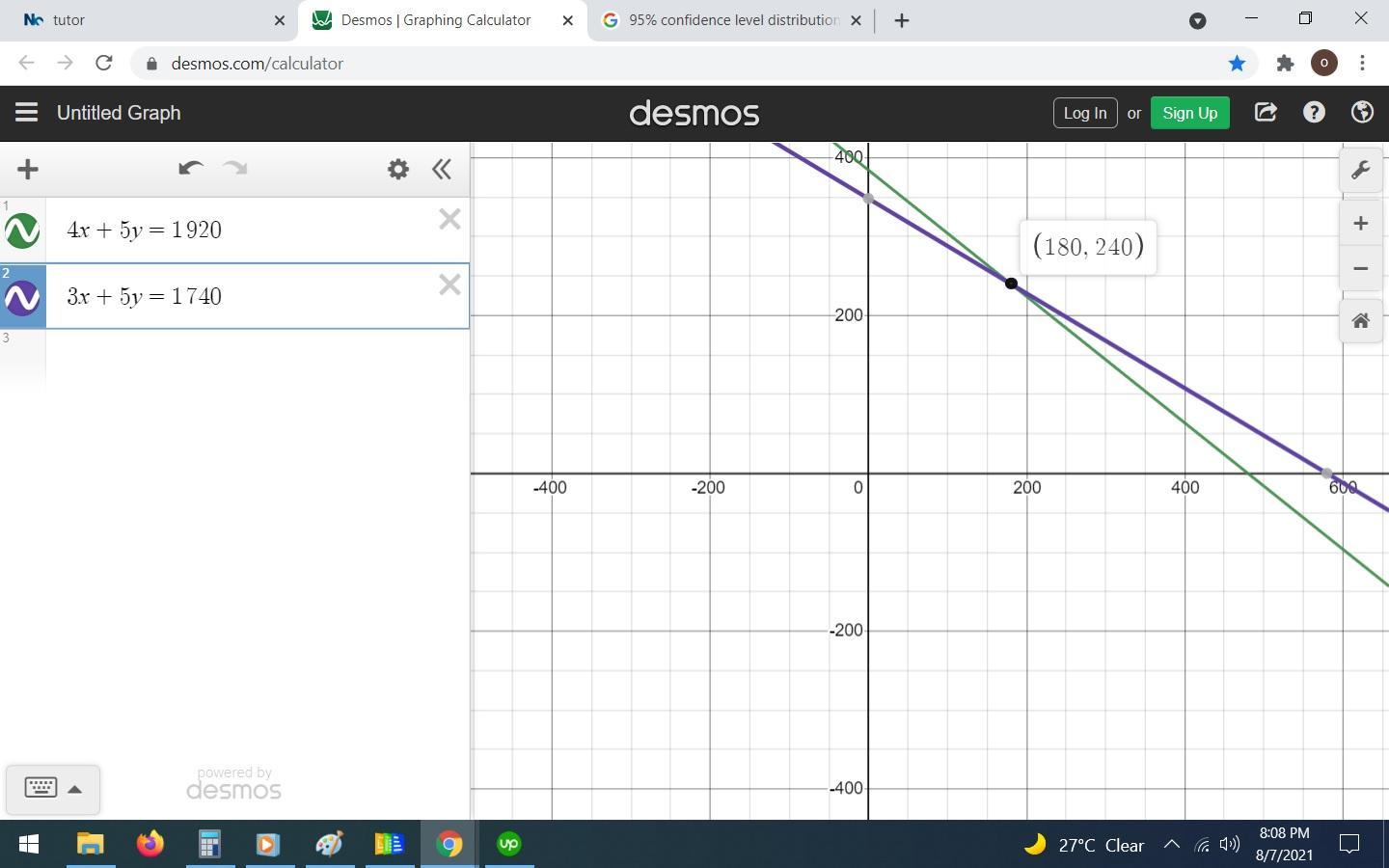
Task: Zoom out of the graph
Action: (1361, 268)
